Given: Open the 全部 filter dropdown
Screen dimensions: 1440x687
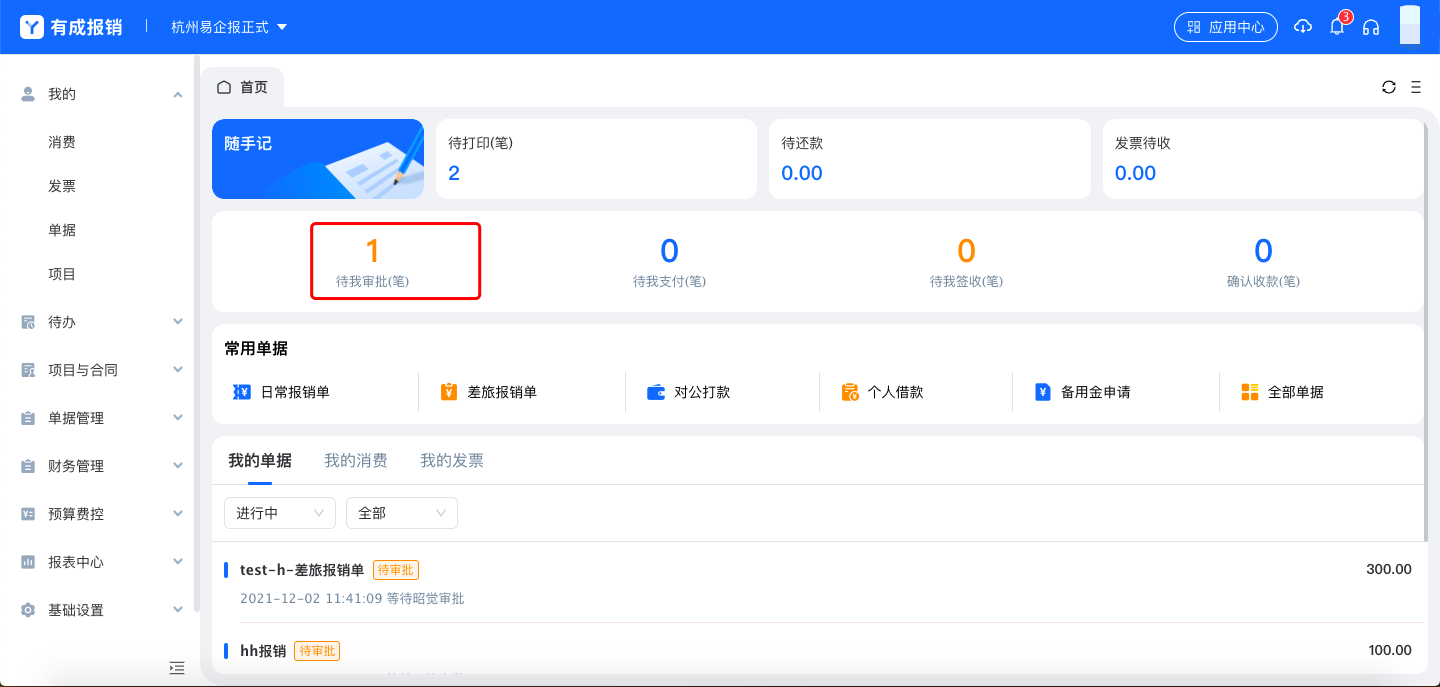Looking at the screenshot, I should coord(401,513).
